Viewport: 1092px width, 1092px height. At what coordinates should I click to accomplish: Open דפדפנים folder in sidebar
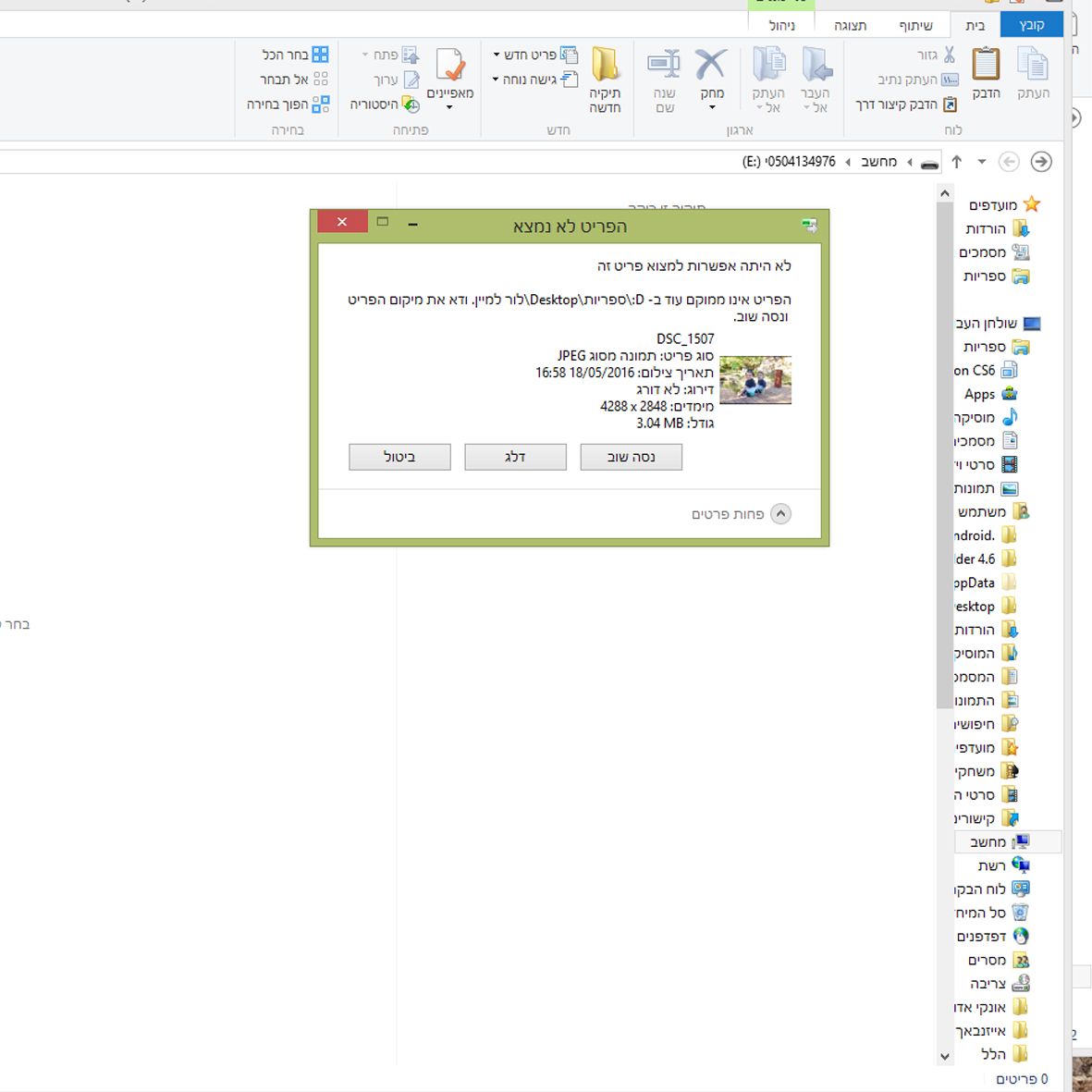[992, 936]
